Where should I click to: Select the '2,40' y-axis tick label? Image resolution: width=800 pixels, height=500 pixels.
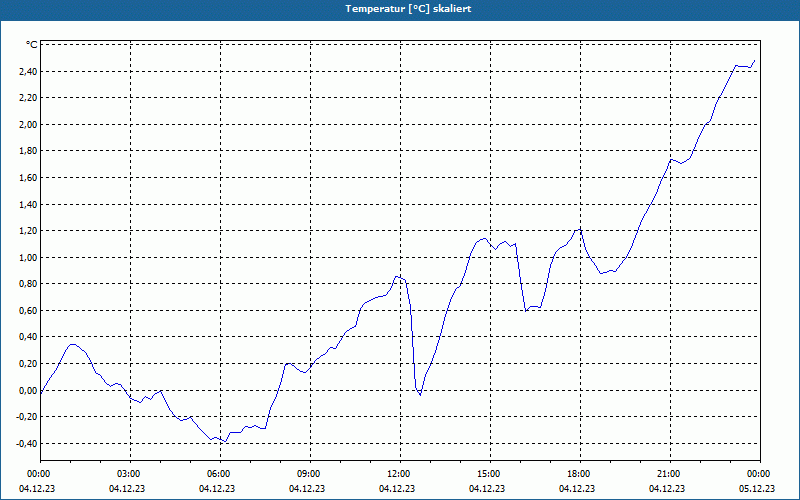27,71
